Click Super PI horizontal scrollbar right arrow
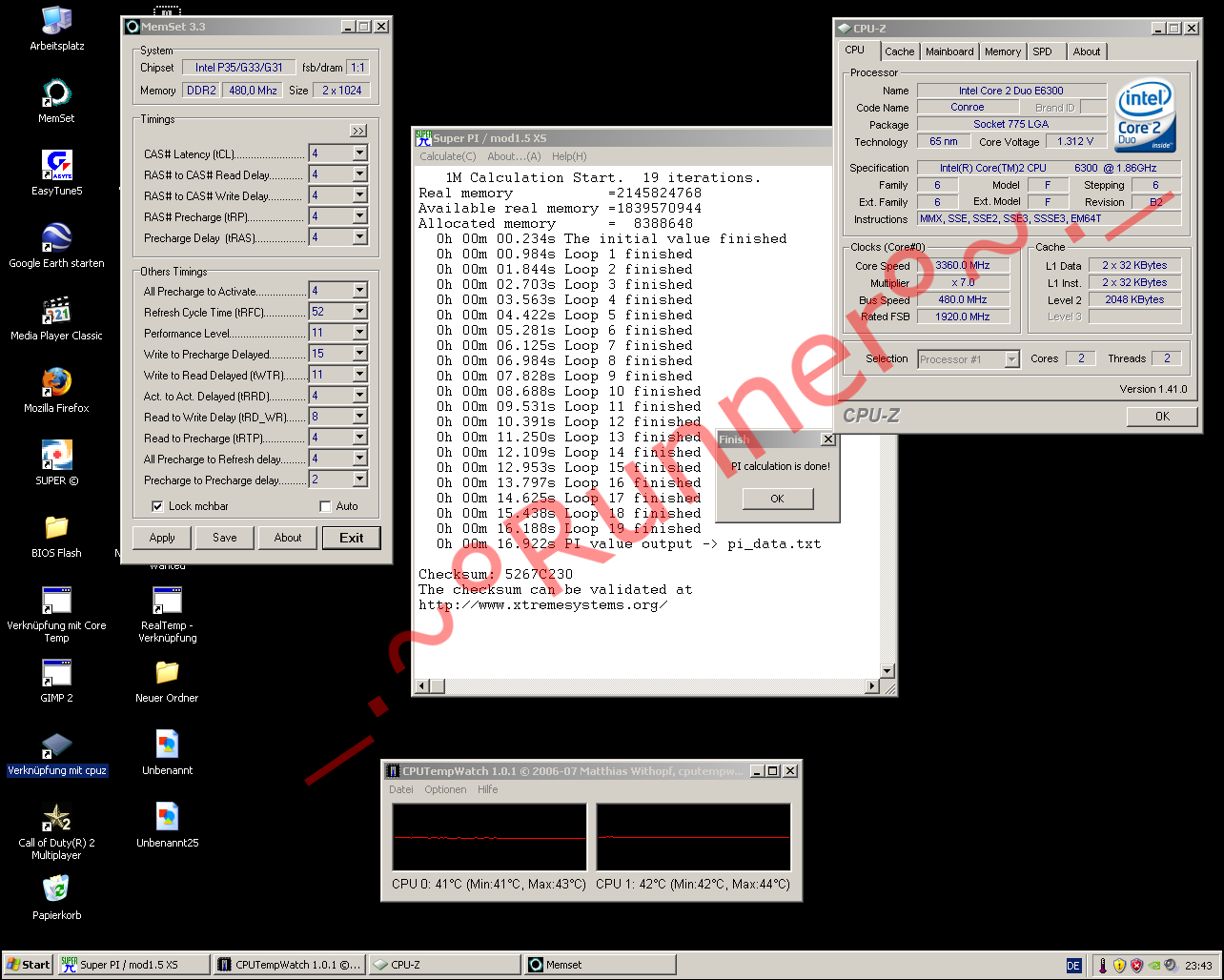 coord(872,686)
